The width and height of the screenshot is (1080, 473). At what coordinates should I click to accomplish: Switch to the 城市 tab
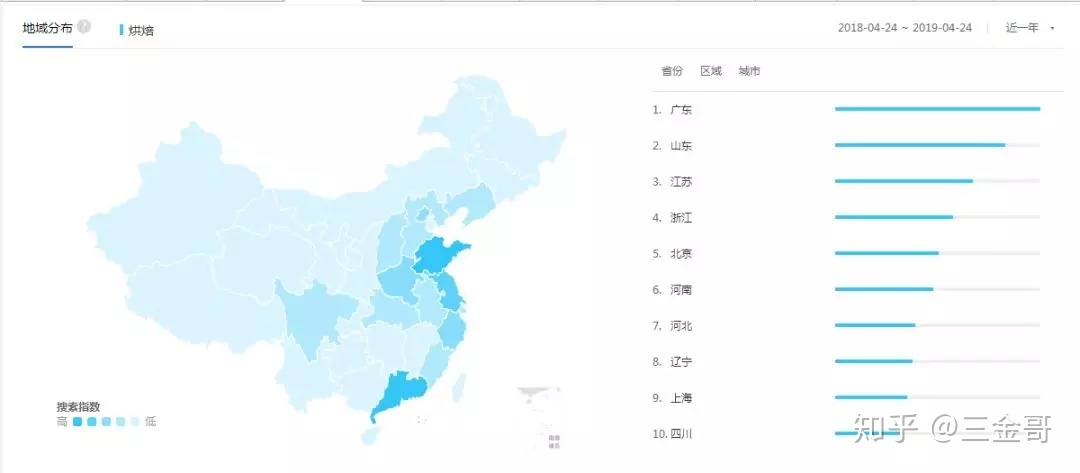749,71
